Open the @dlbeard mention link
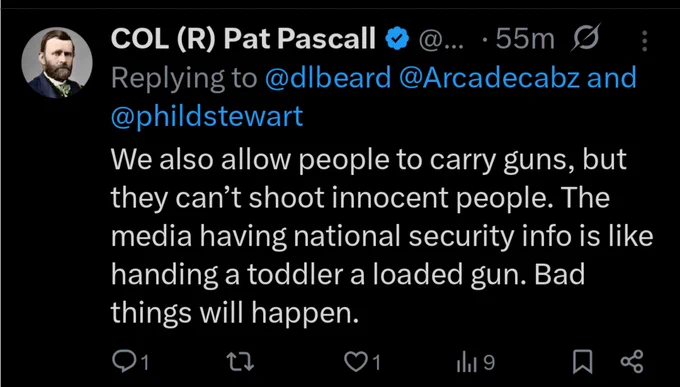The height and width of the screenshot is (387, 680). 328,78
